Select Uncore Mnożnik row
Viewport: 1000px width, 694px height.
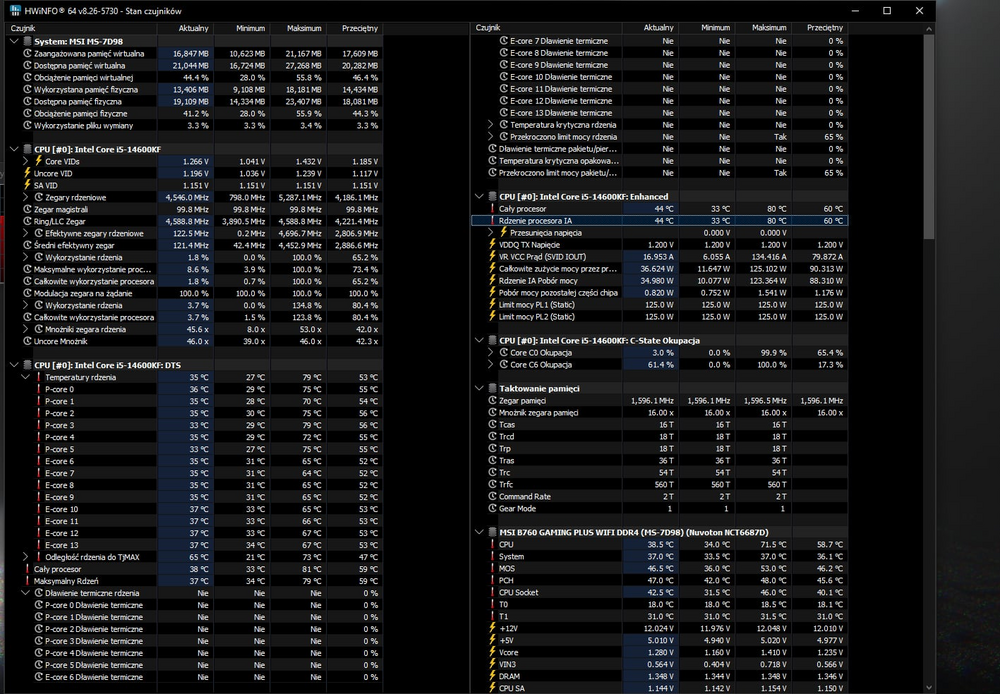(x=195, y=341)
